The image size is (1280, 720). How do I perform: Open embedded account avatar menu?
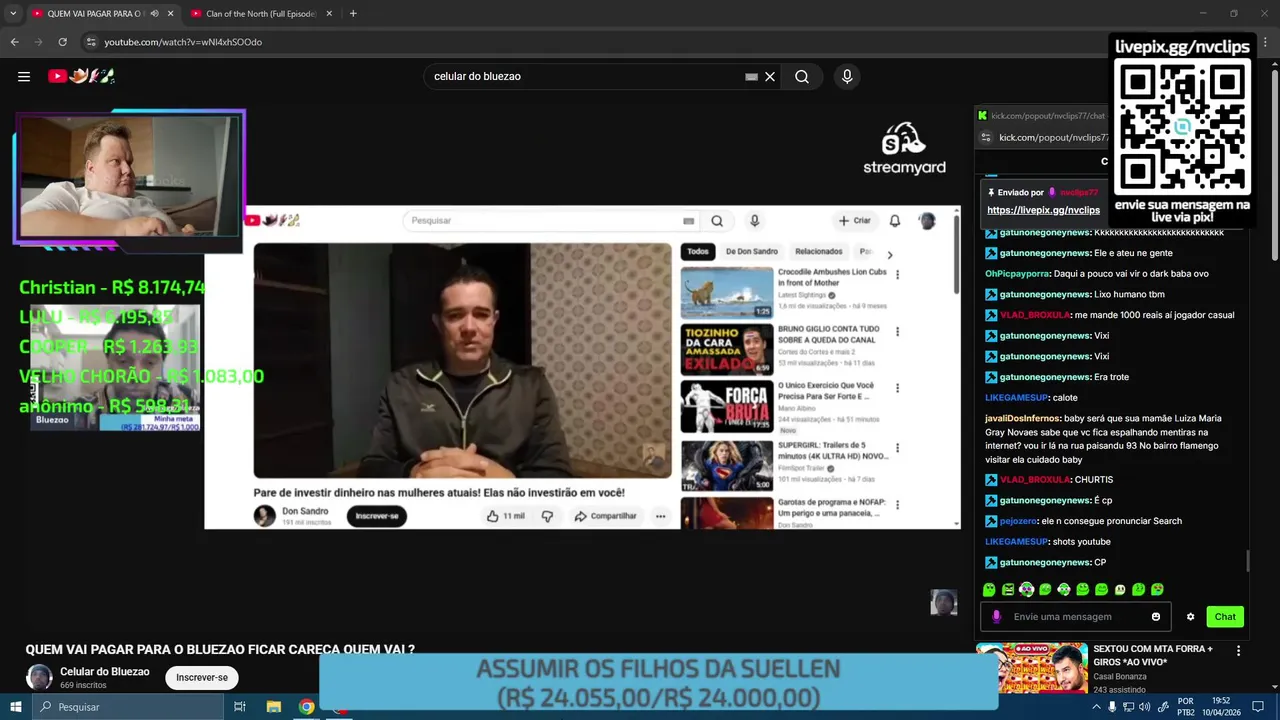(x=927, y=221)
